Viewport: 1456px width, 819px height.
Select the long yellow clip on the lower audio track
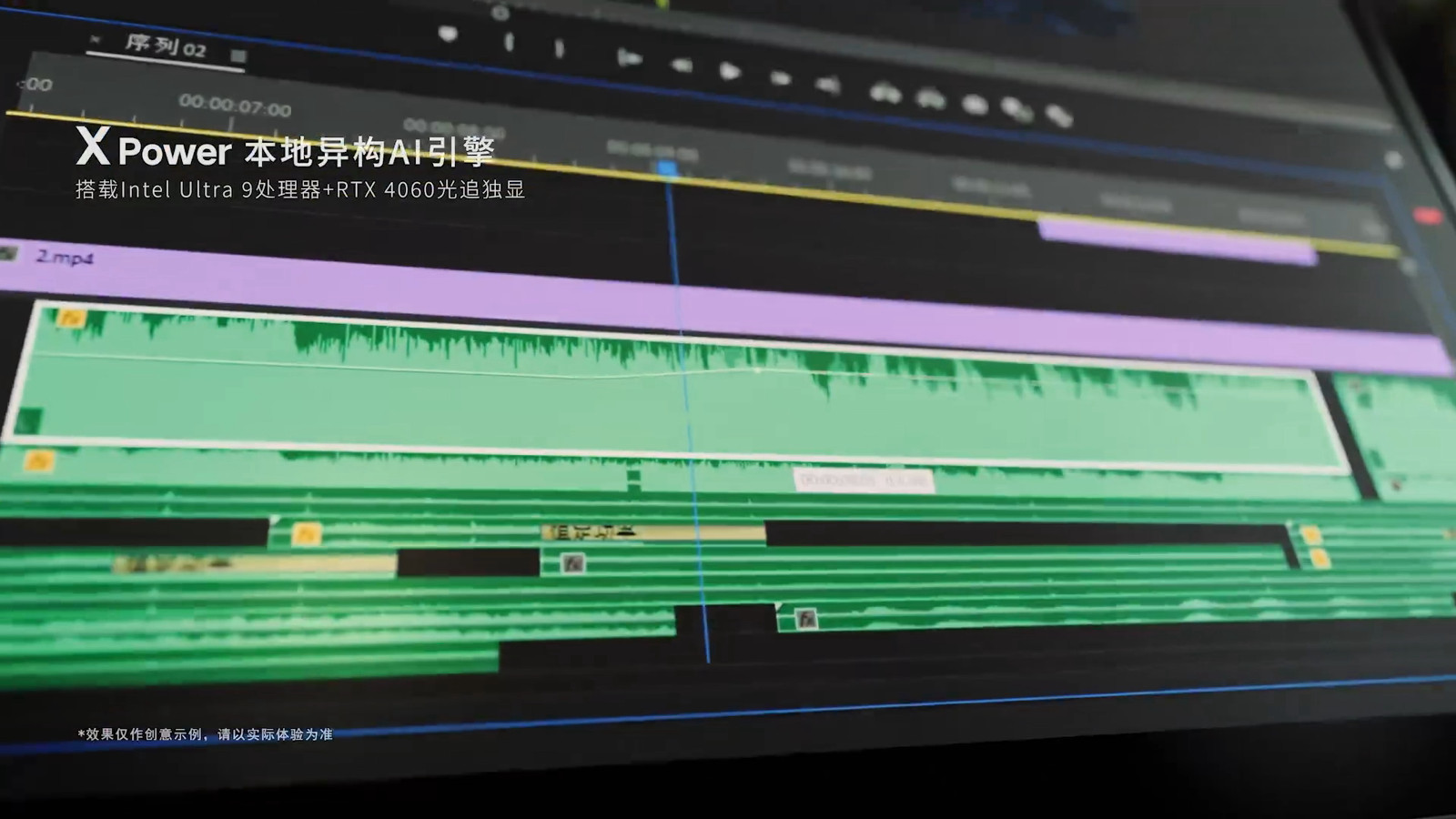pos(255,565)
